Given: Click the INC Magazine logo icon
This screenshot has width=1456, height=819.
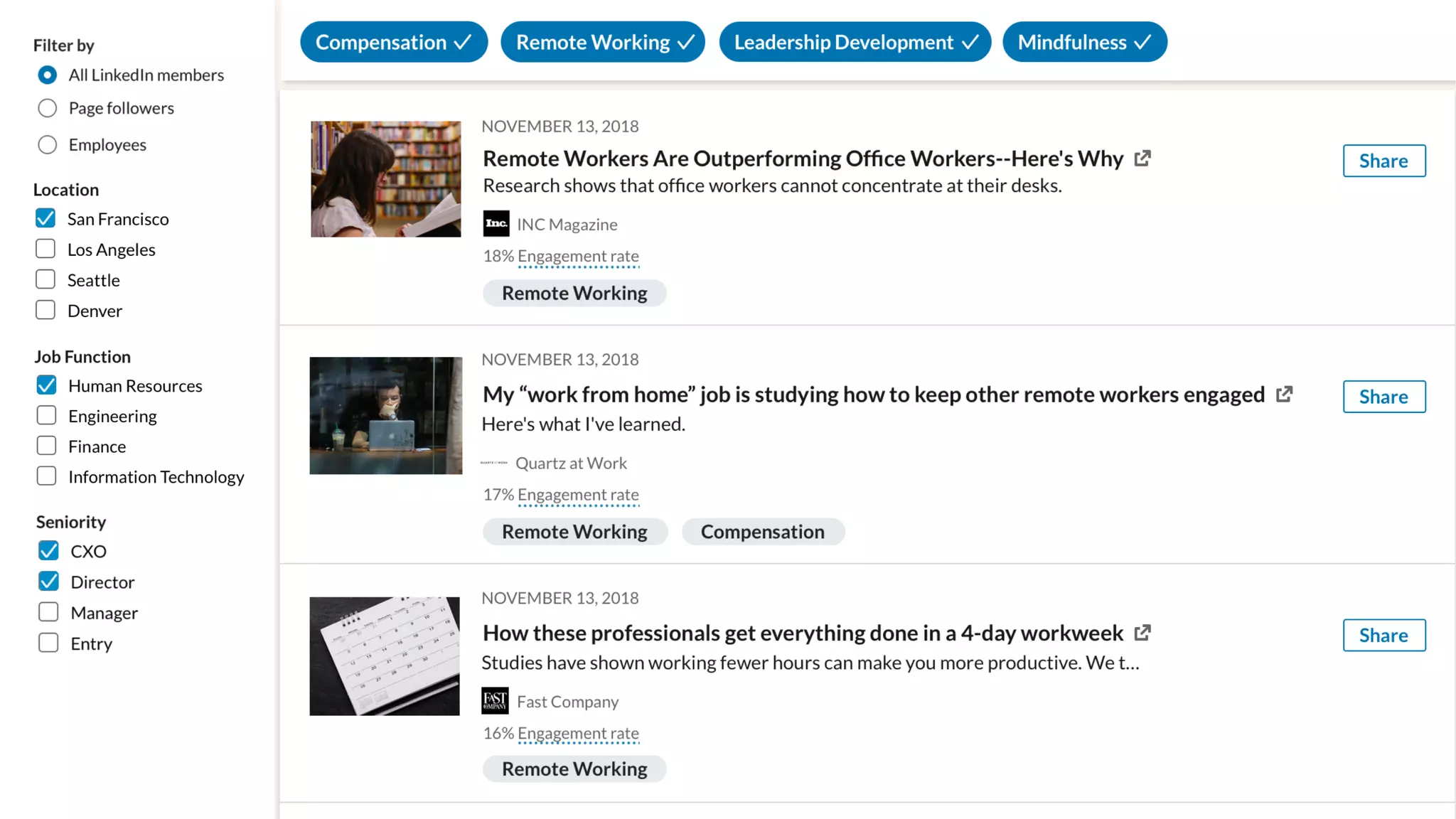Looking at the screenshot, I should tap(496, 224).
